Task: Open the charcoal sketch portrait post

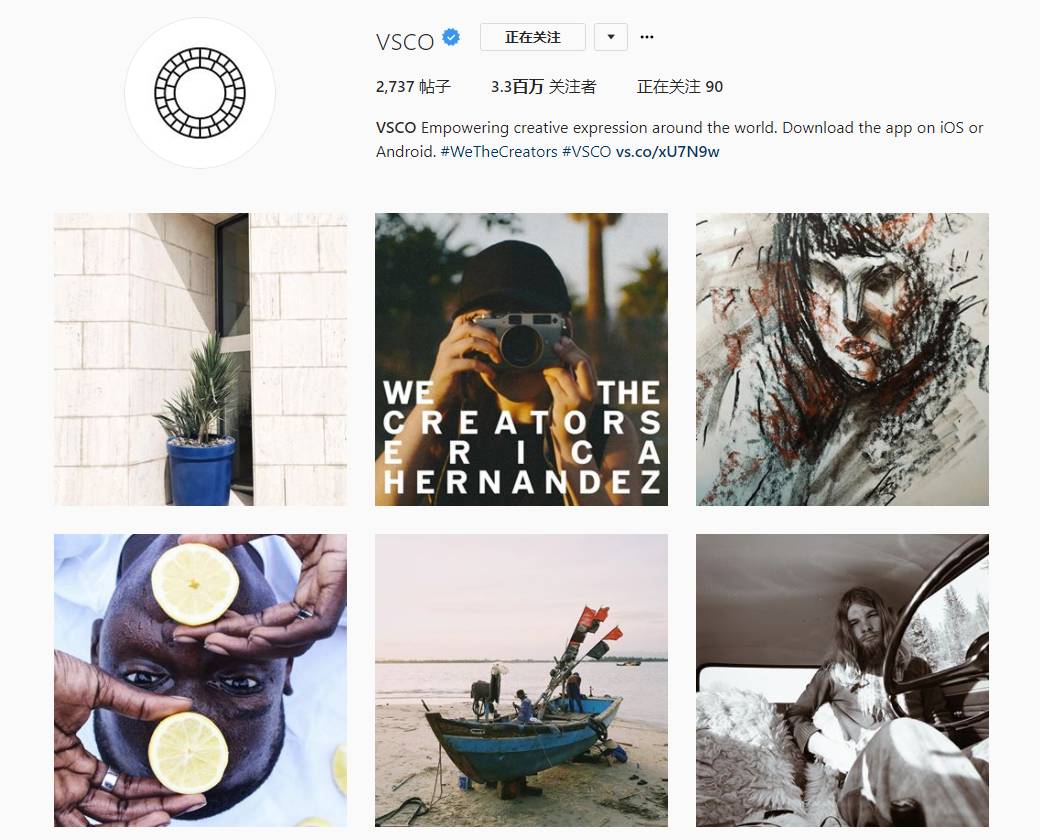Action: 842,360
